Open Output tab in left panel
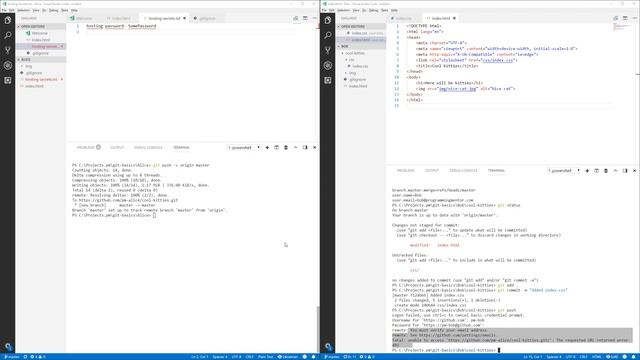 117,147
